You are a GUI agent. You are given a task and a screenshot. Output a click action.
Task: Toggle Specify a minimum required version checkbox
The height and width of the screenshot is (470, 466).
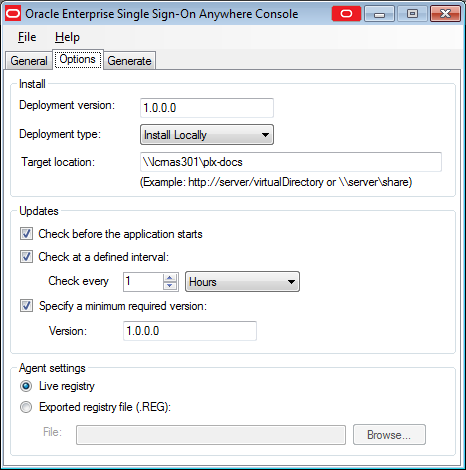(x=26, y=306)
